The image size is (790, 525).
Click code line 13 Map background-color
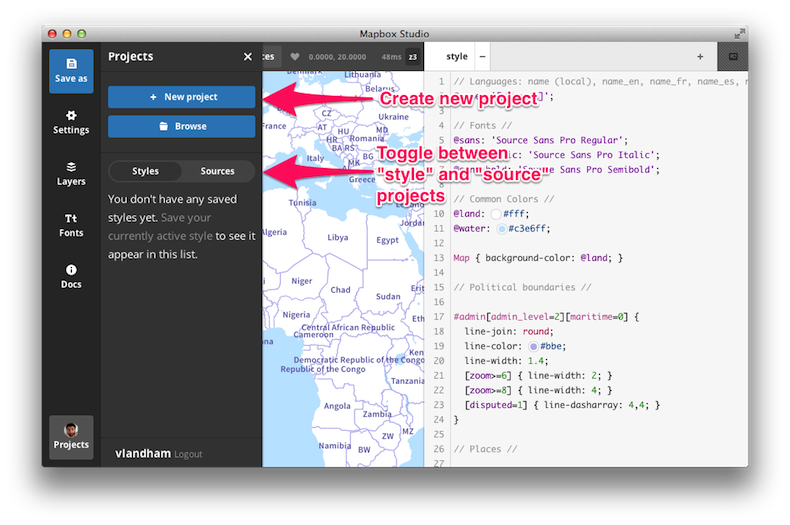[538, 258]
